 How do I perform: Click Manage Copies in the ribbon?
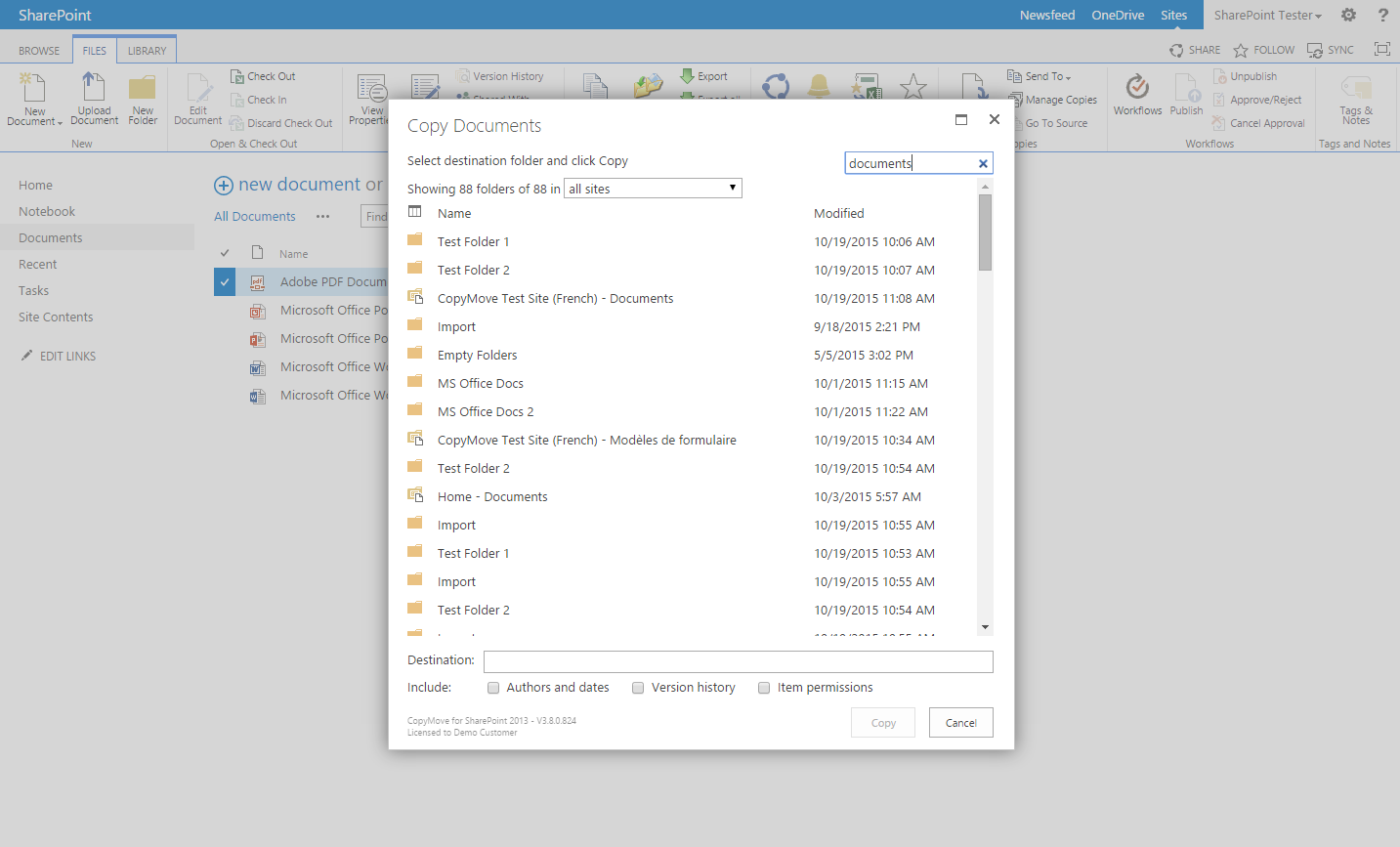[1052, 100]
